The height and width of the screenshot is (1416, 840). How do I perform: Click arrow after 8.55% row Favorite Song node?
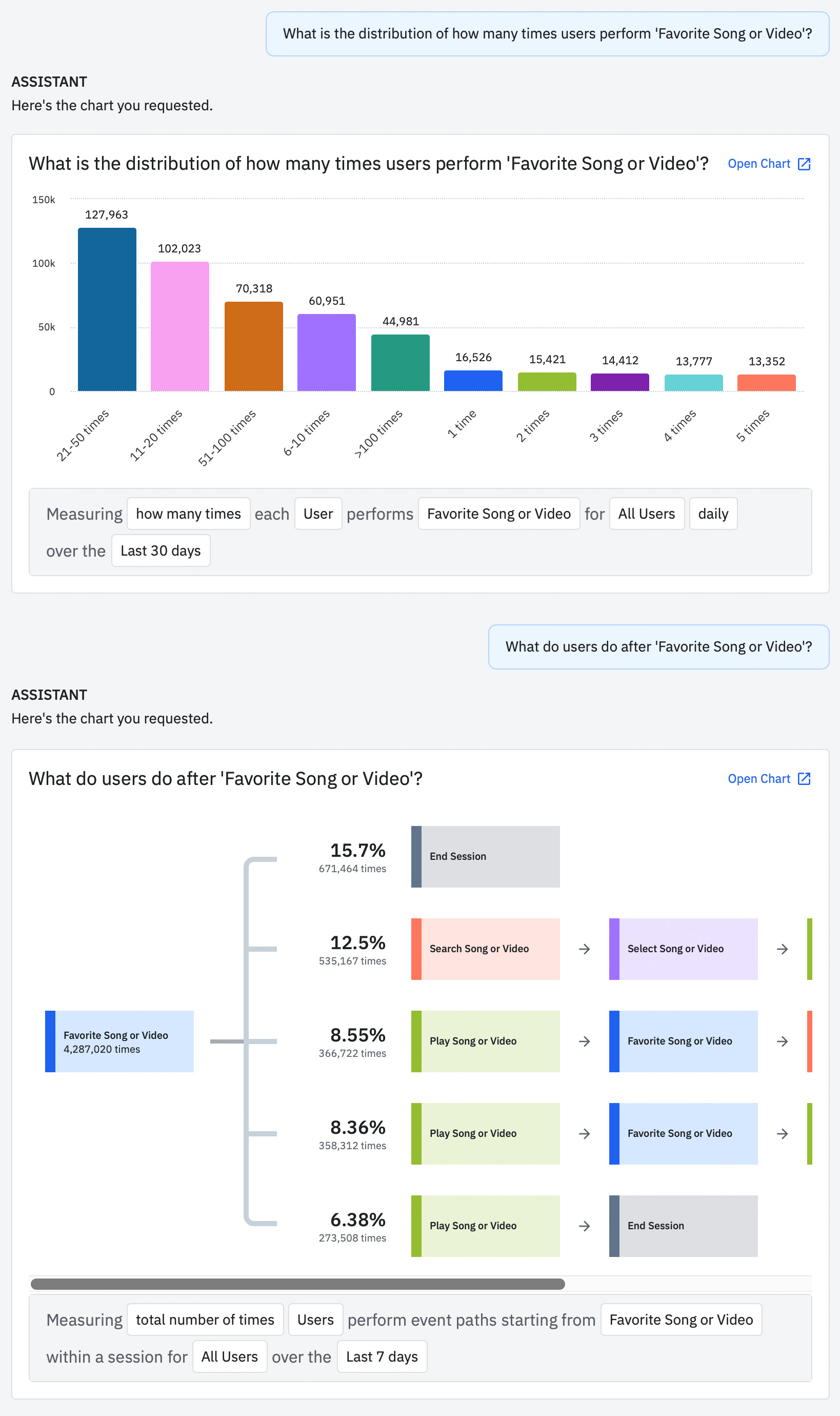(x=782, y=1042)
